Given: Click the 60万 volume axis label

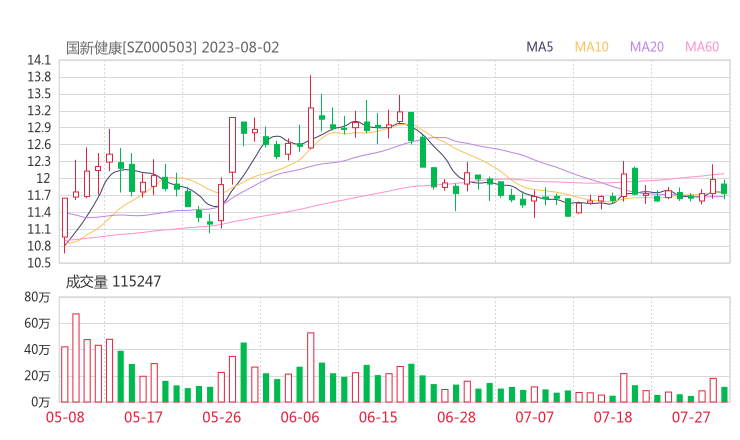Looking at the screenshot, I should tap(37, 323).
